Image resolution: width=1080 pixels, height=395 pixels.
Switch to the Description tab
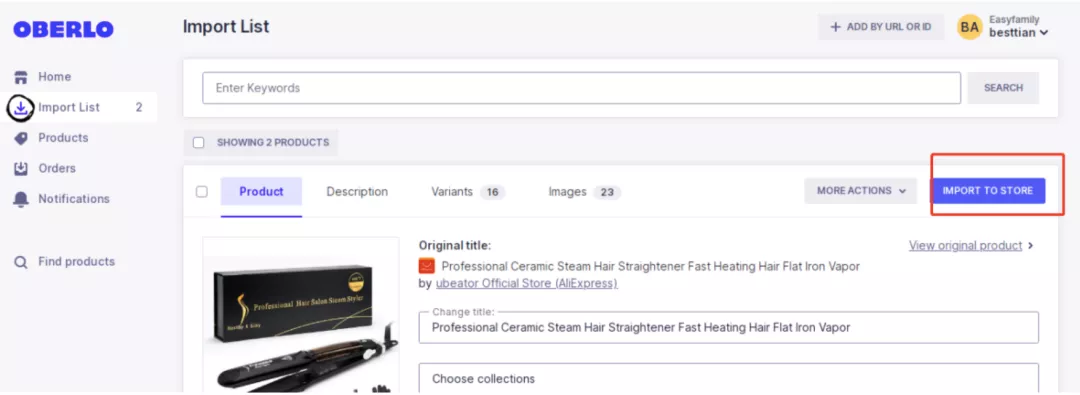tap(357, 192)
